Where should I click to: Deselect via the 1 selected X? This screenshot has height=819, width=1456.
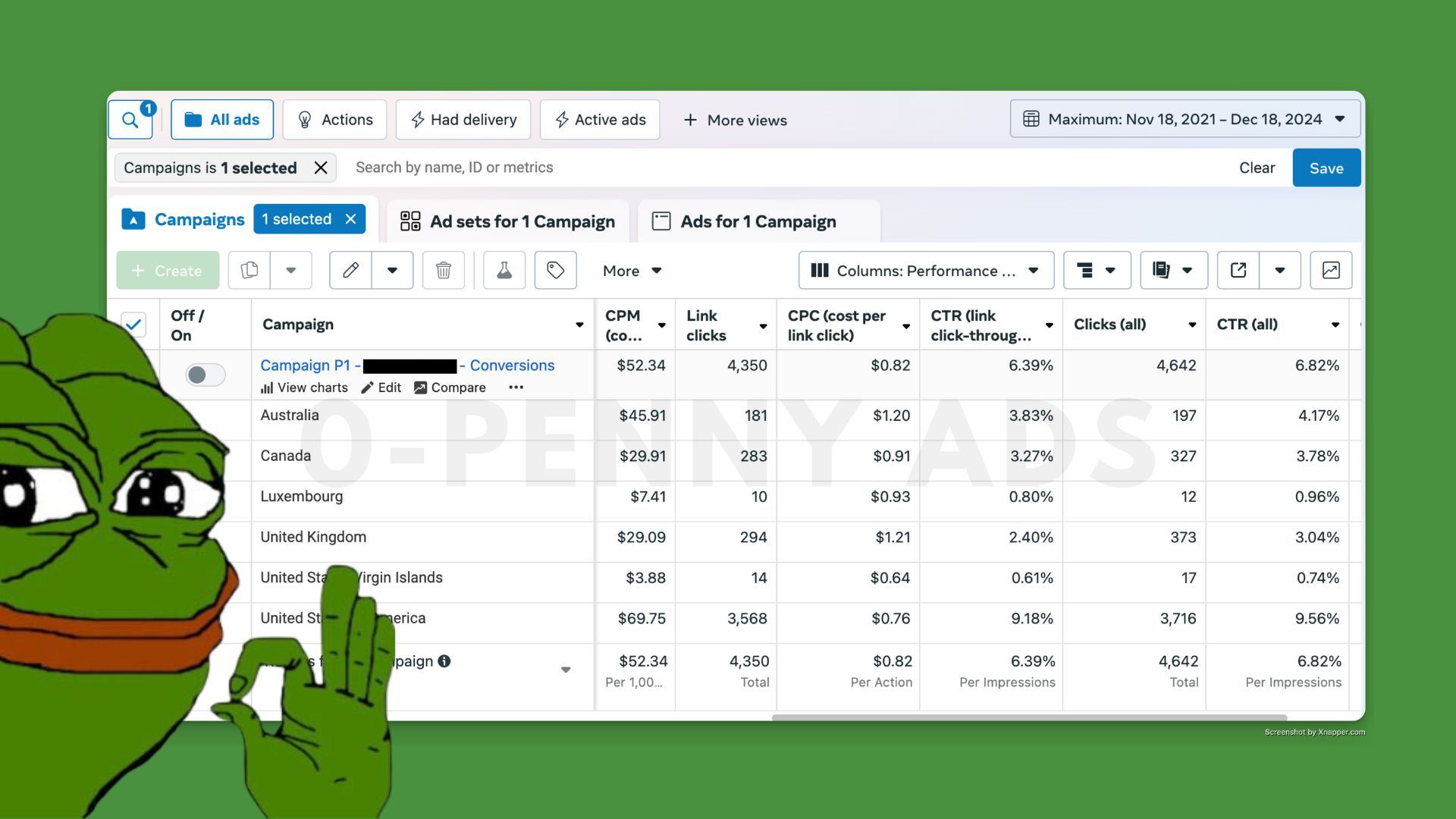click(350, 219)
